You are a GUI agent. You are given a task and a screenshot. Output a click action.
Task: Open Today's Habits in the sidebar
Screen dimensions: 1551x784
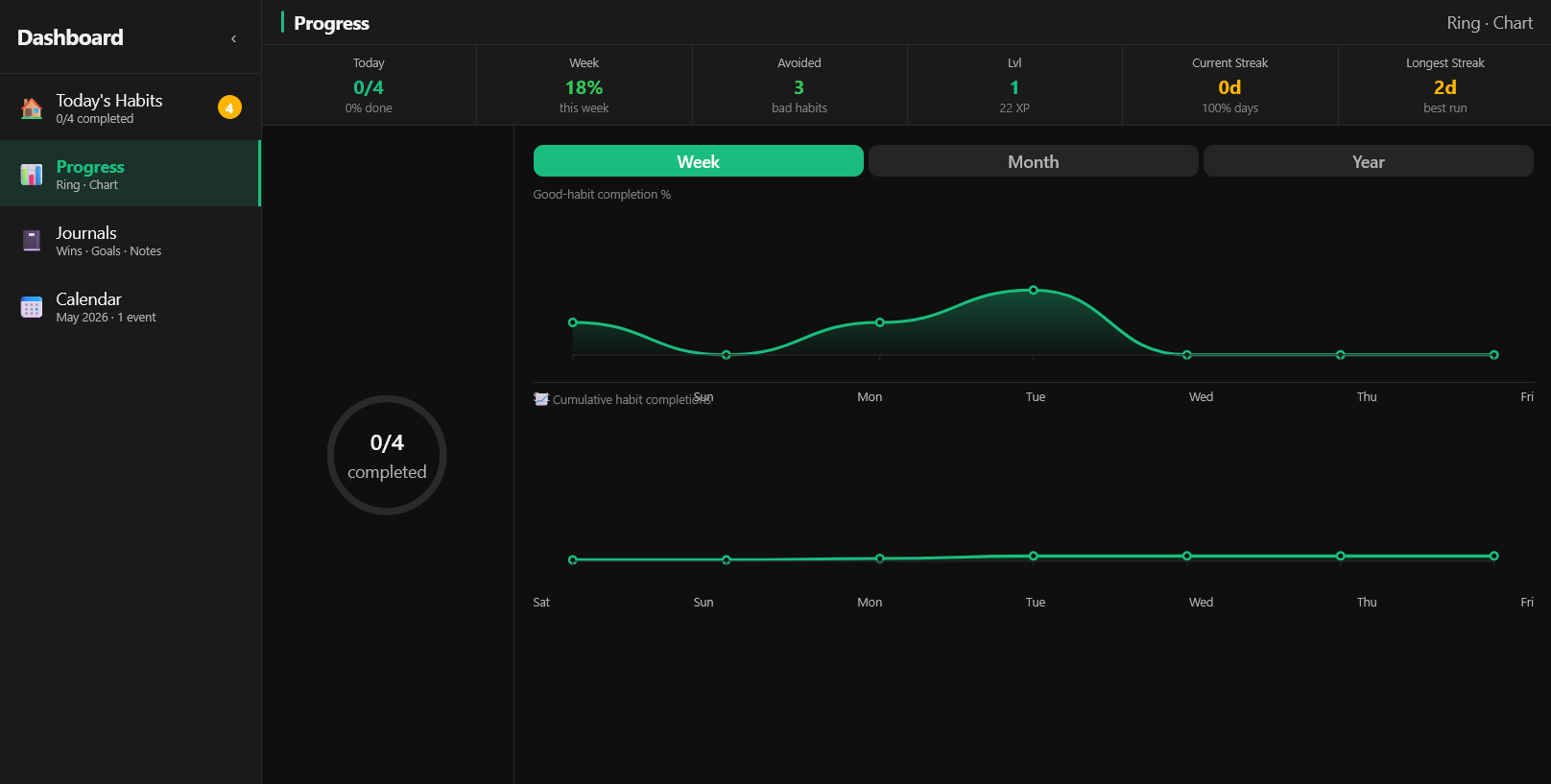pyautogui.click(x=131, y=107)
